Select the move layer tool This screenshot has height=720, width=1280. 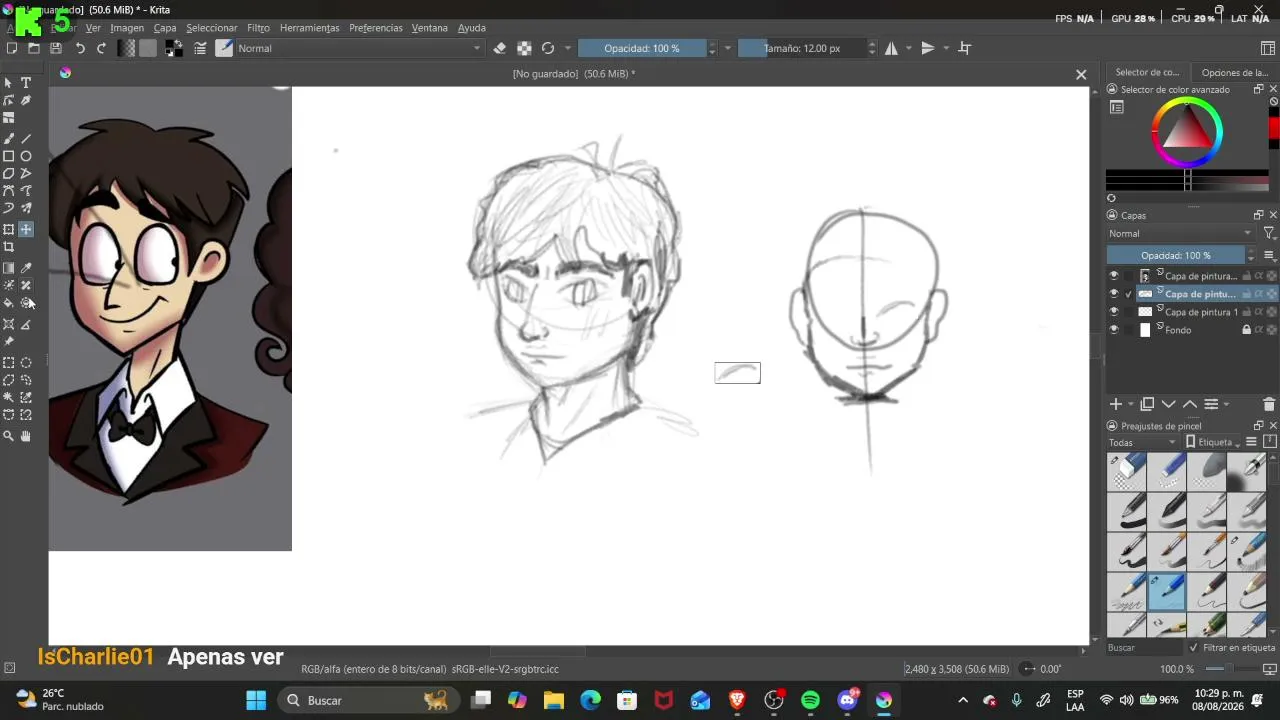(x=26, y=230)
